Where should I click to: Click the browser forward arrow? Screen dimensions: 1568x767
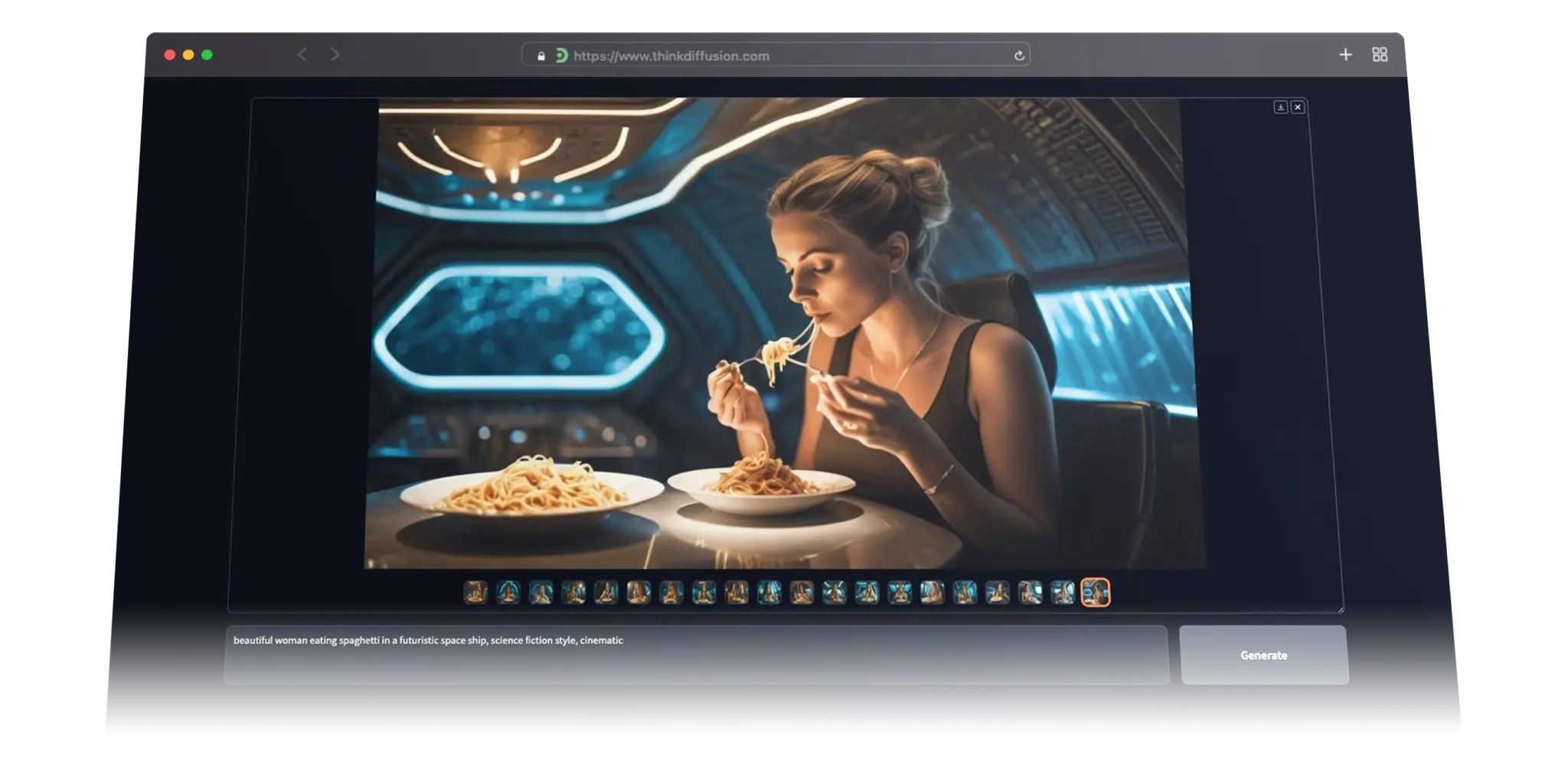coord(335,54)
